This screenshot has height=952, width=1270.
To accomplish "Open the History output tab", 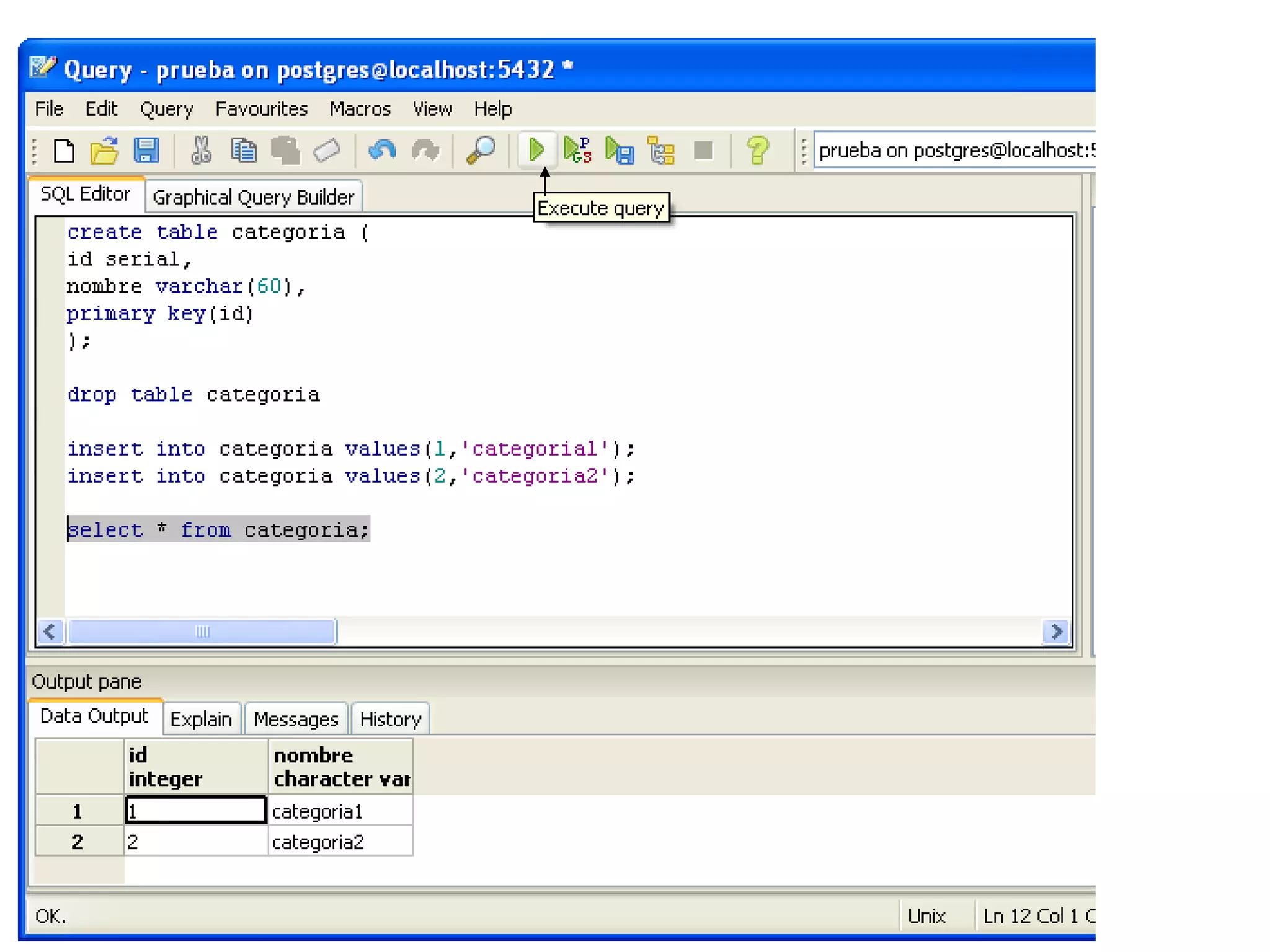I will [390, 719].
